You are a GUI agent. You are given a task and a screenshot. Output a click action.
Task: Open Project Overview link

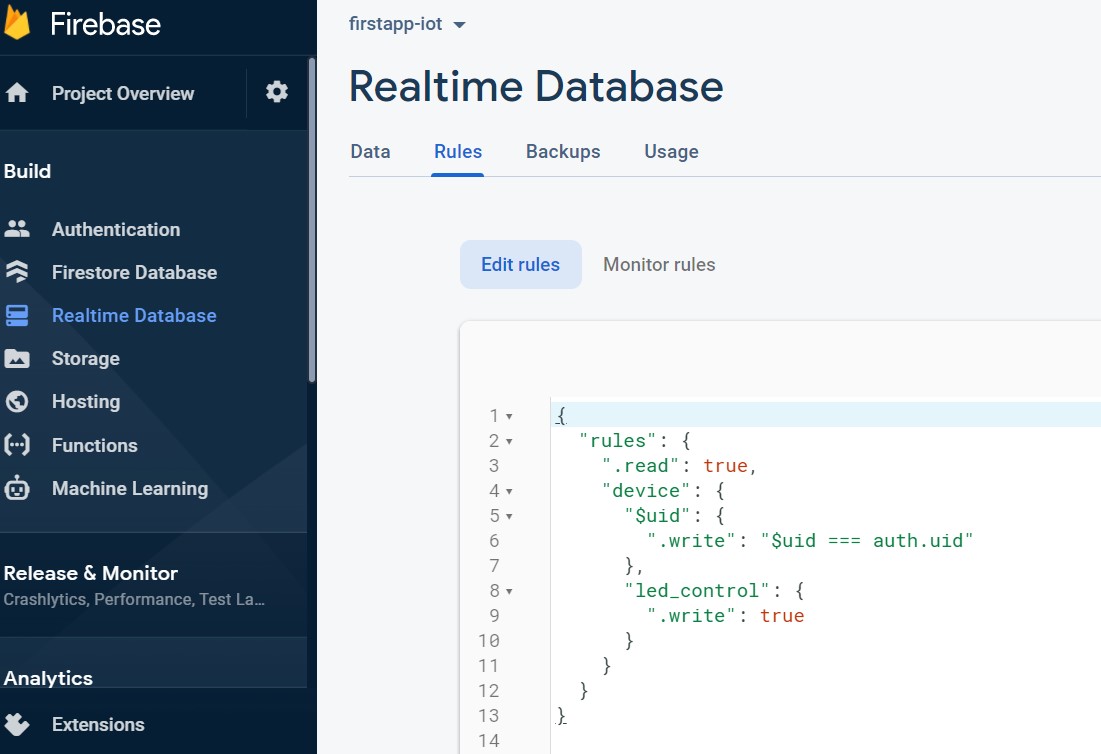(x=123, y=93)
